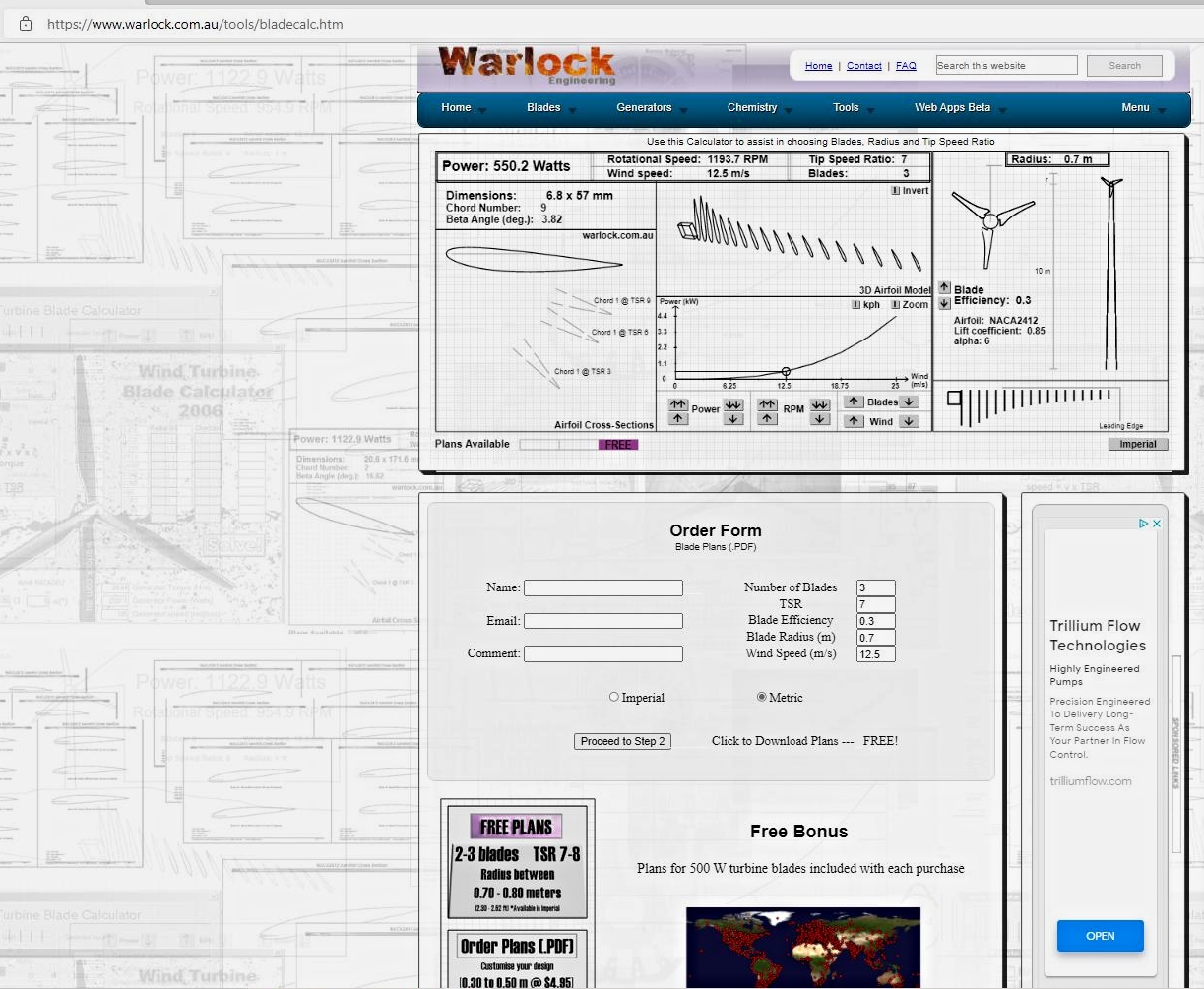The width and height of the screenshot is (1204, 989).
Task: Toggle the Zoom checkbox on power graph
Action: tap(896, 305)
